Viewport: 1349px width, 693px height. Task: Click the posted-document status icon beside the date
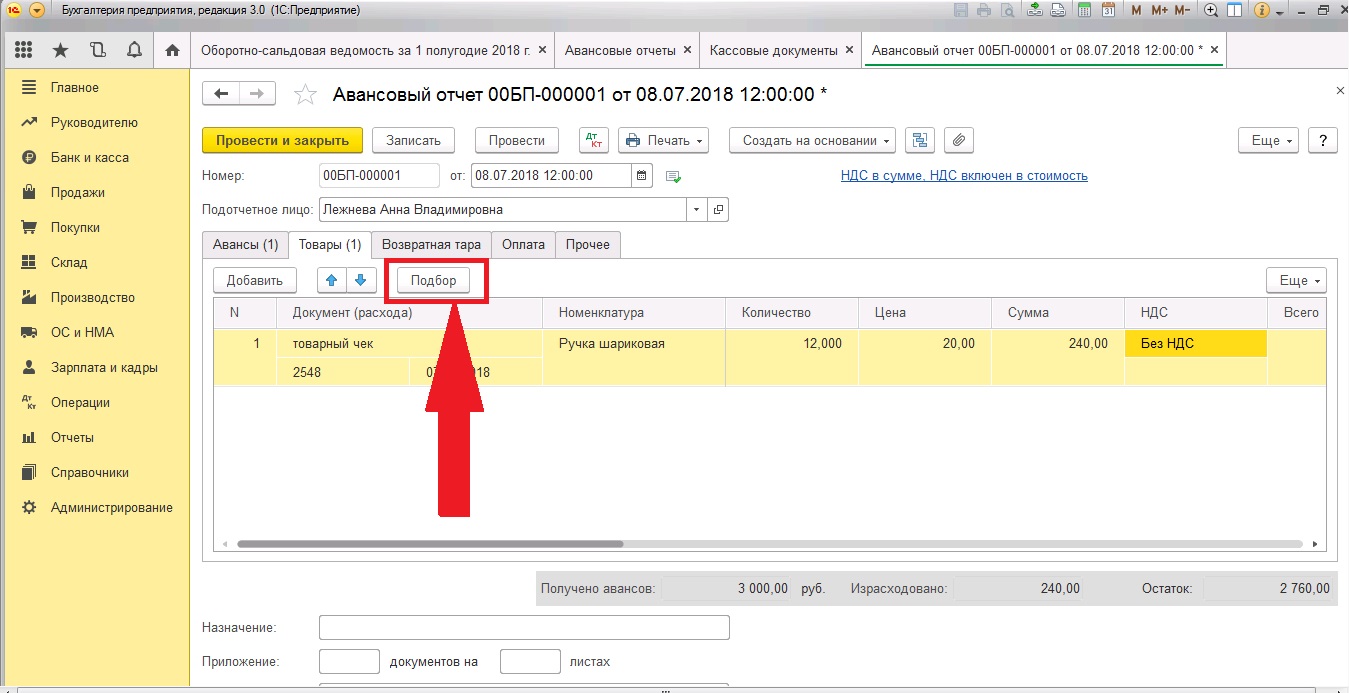tap(673, 177)
